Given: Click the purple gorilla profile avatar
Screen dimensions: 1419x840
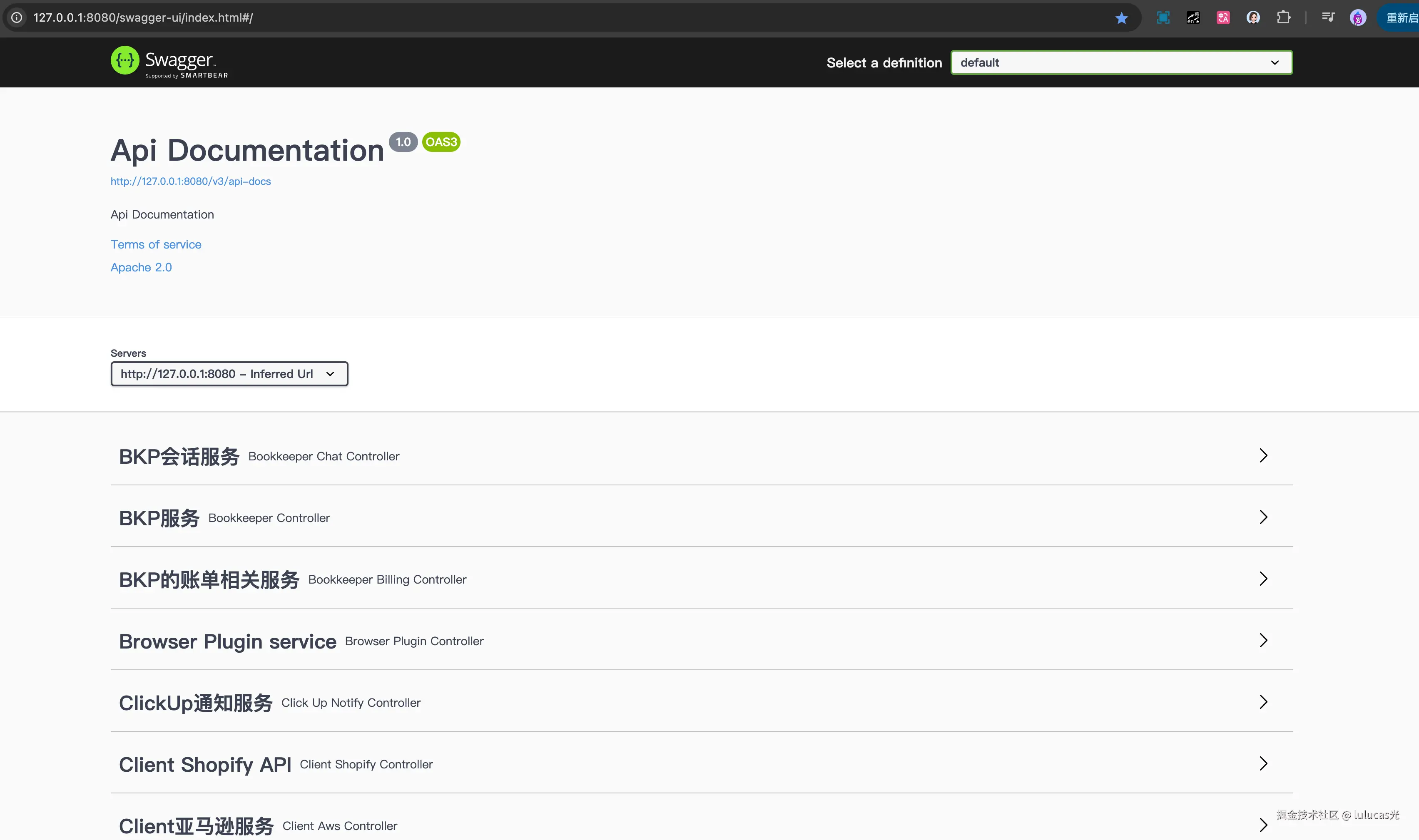Looking at the screenshot, I should (x=1358, y=18).
